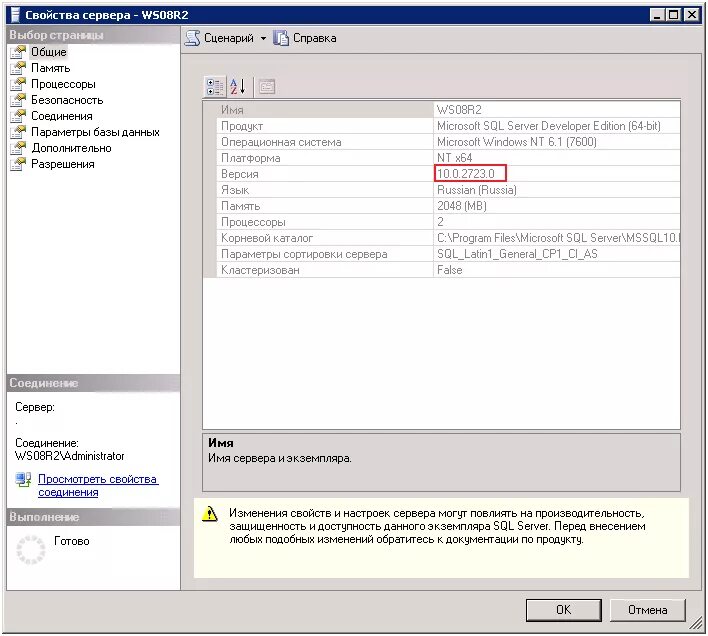
Task: Click the icon next to Процессоры
Action: [x=18, y=84]
